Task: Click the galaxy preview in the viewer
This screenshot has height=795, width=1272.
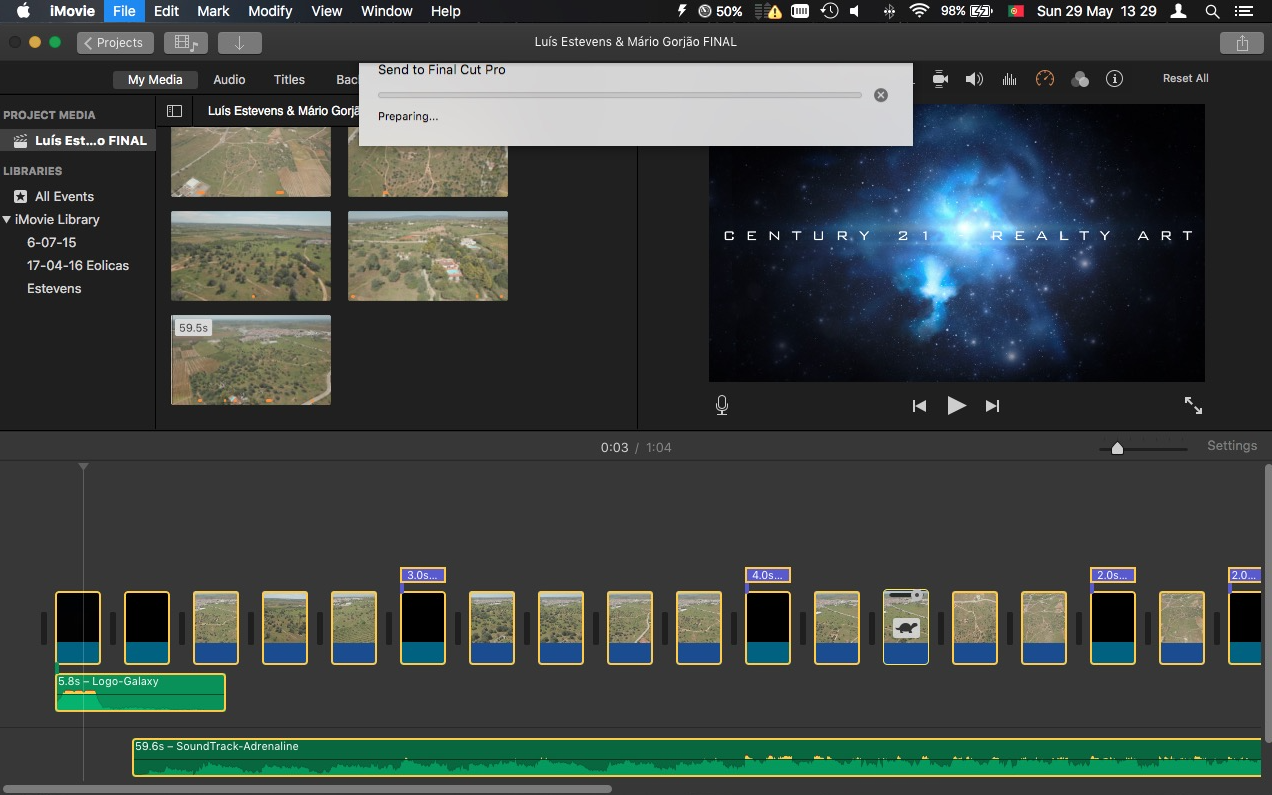Action: coord(956,243)
